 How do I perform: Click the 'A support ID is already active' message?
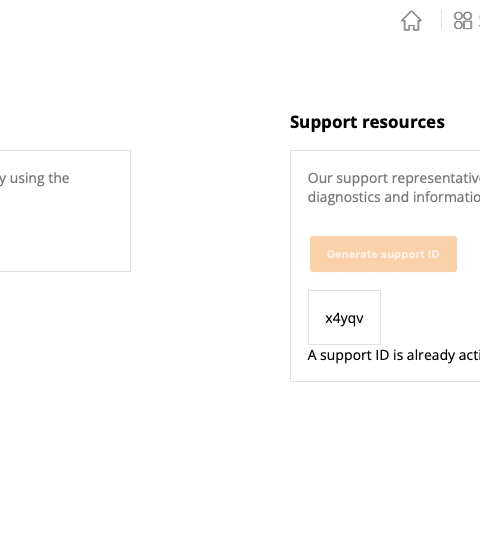click(394, 355)
